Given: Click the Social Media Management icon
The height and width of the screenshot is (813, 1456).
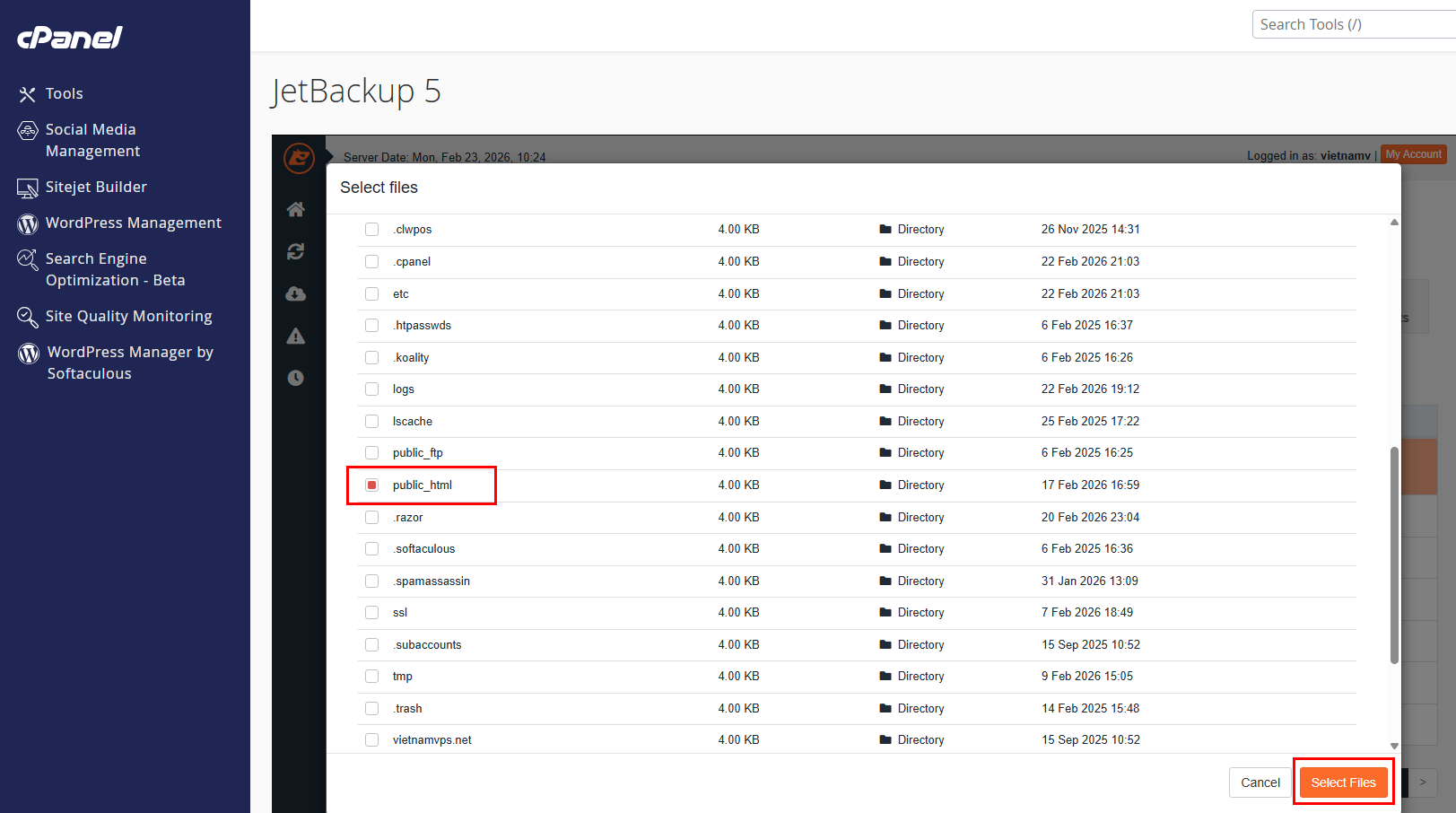Looking at the screenshot, I should coord(28,131).
